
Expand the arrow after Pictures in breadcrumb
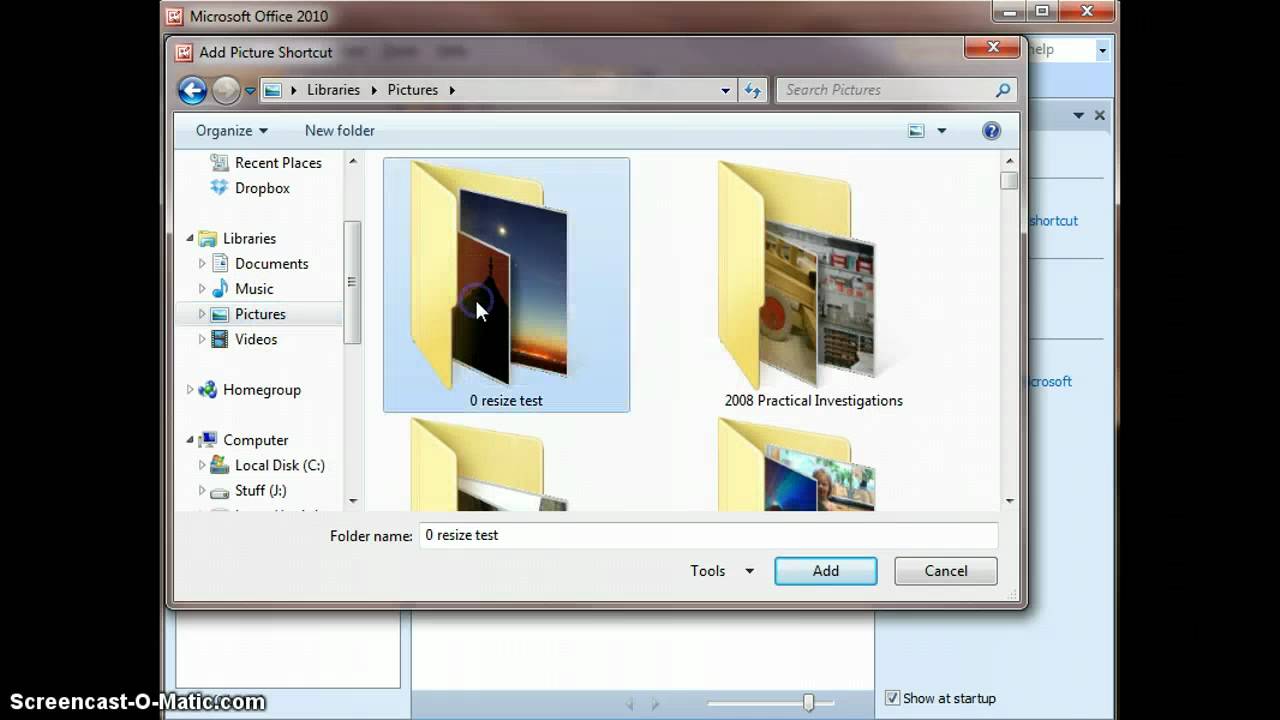(452, 90)
